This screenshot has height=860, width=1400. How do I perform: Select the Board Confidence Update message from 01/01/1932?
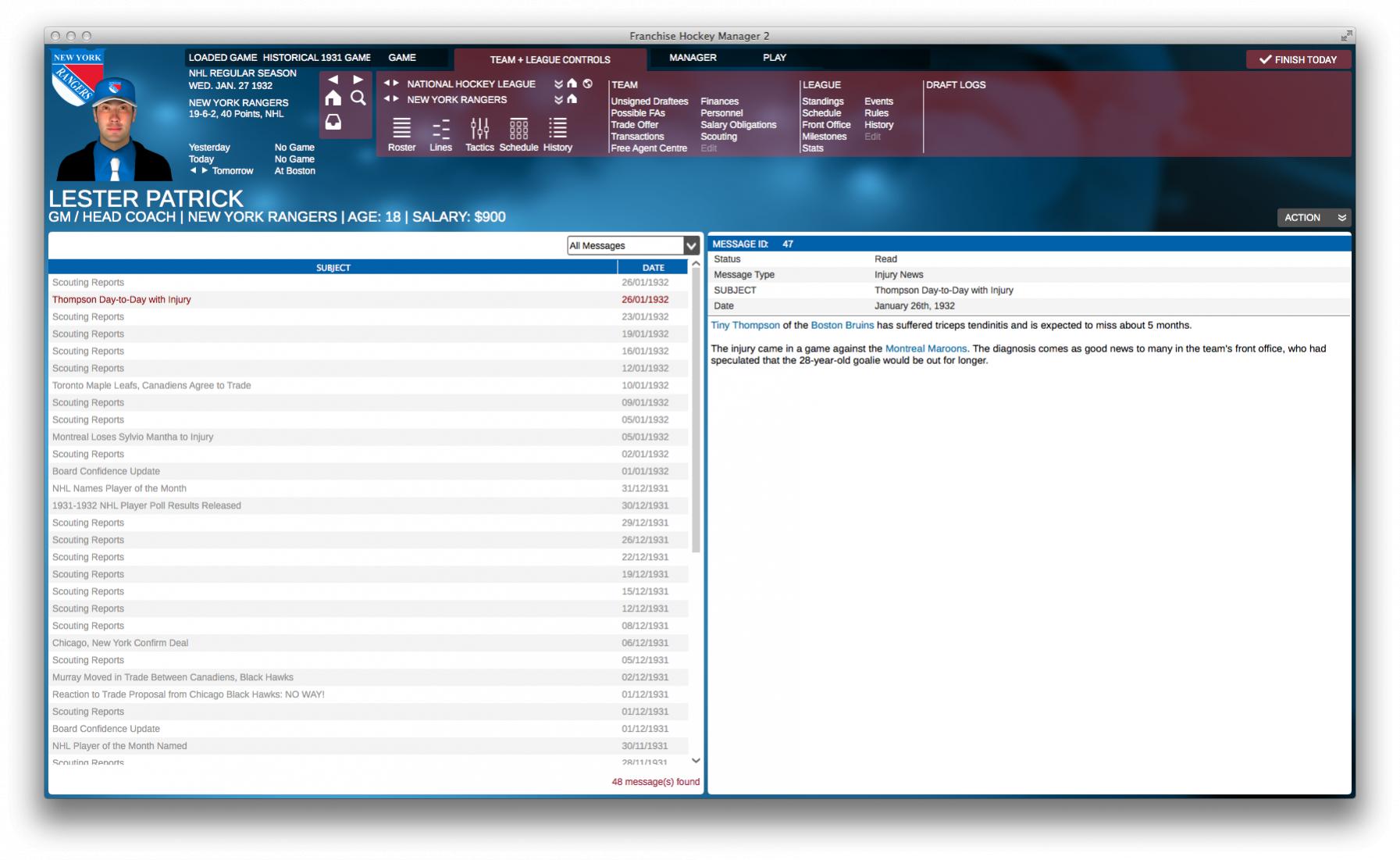pyautogui.click(x=106, y=471)
